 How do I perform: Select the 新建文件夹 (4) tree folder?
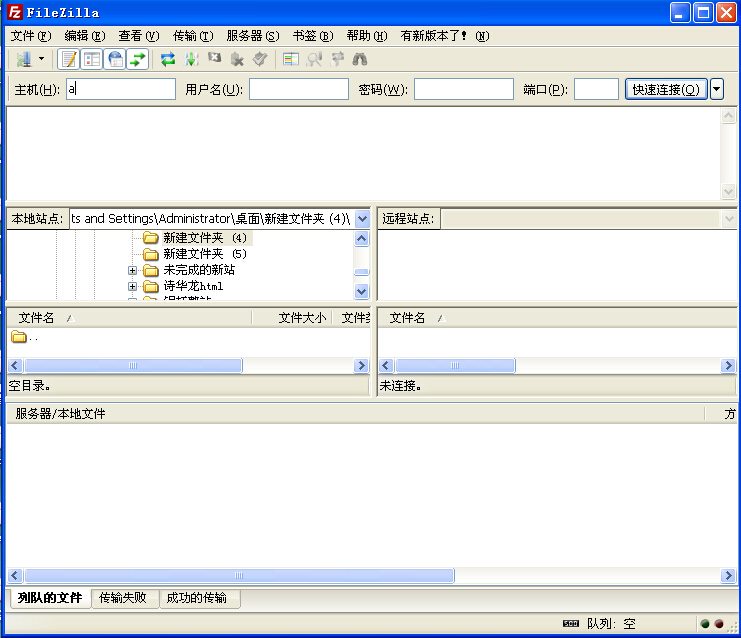[205, 237]
